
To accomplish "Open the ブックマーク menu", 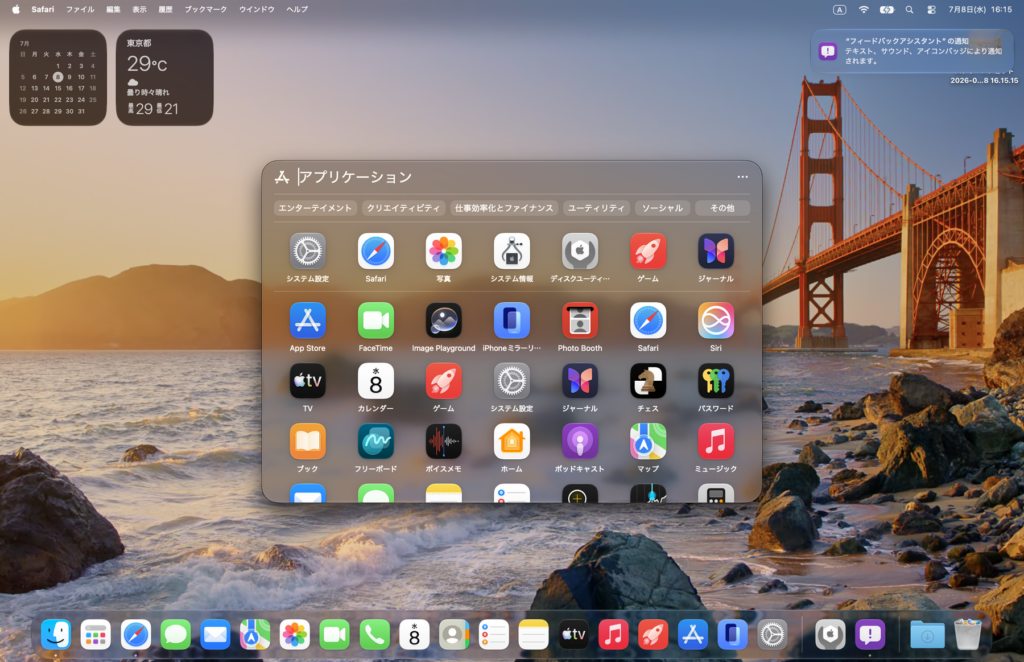I will 205,9.
